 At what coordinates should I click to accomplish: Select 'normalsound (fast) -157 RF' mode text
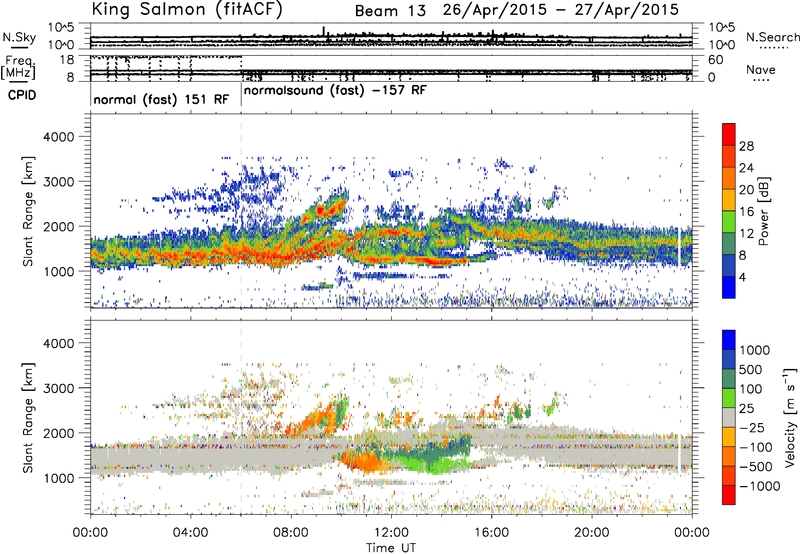pos(335,91)
